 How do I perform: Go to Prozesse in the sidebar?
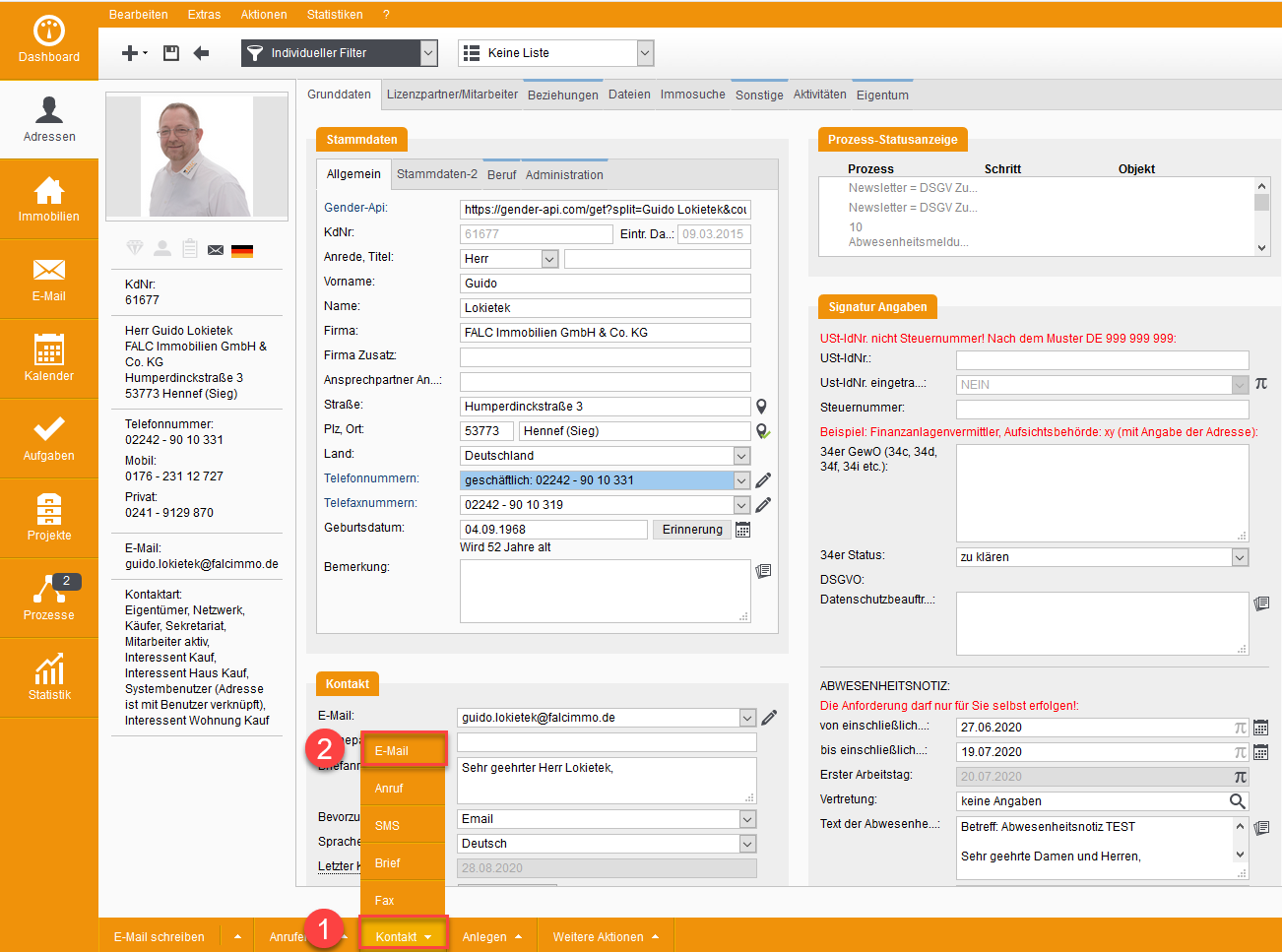point(48,599)
